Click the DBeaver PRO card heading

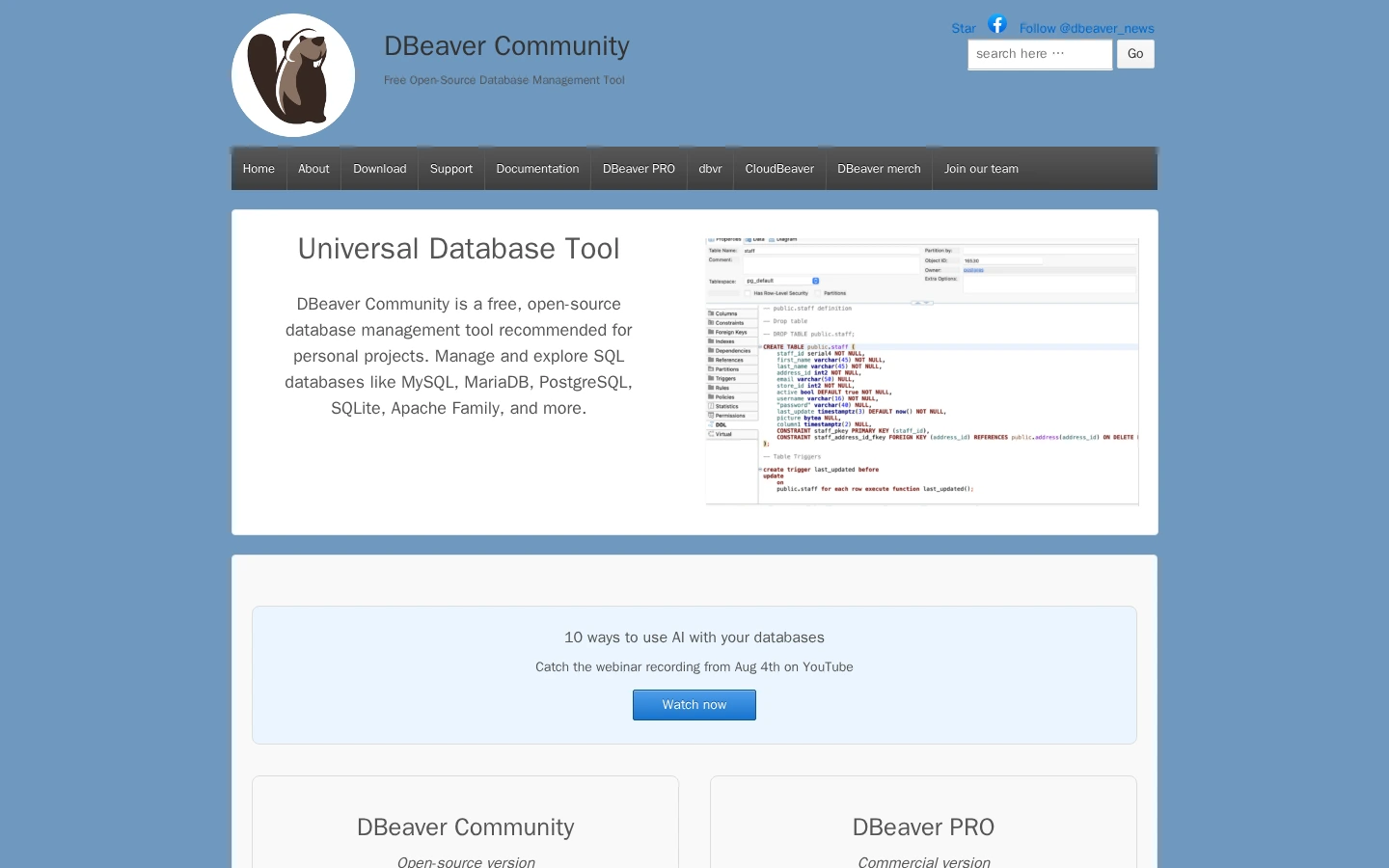pyautogui.click(x=924, y=827)
